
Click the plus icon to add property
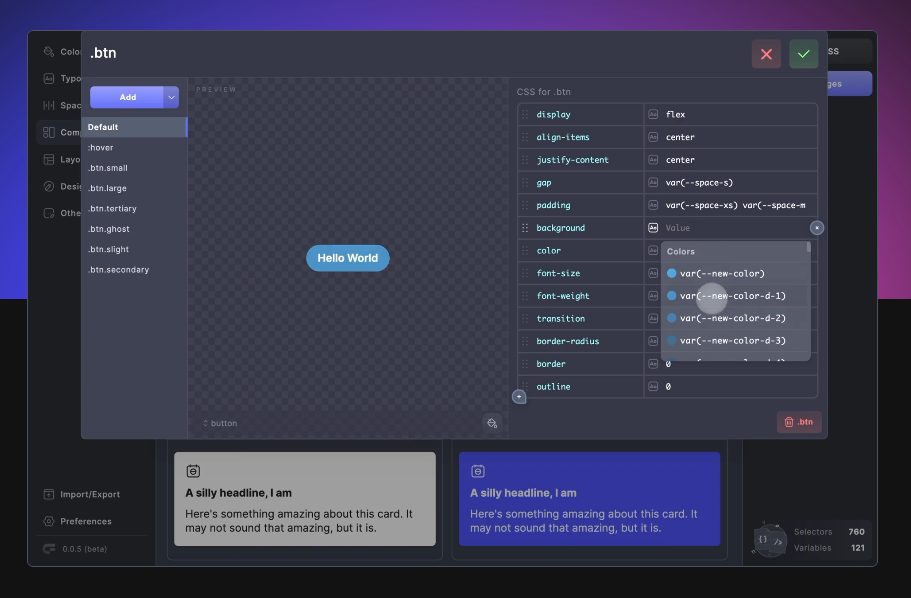pyautogui.click(x=519, y=397)
